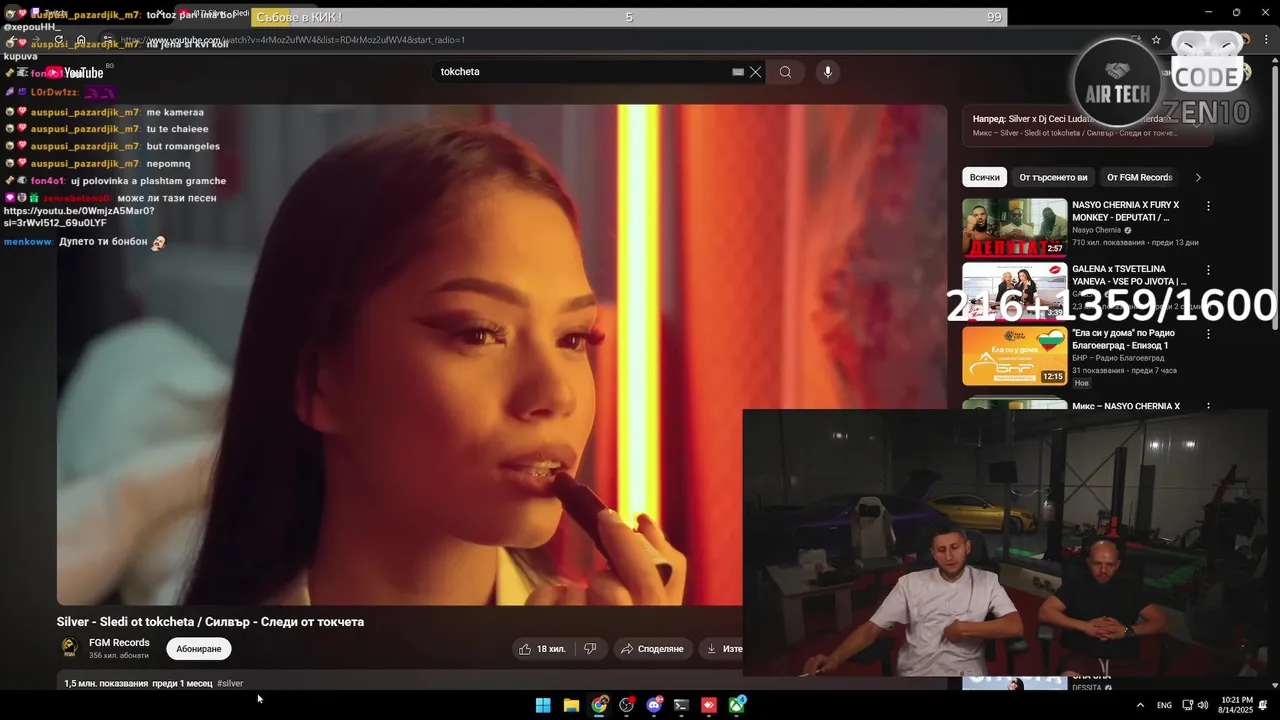Click the download button beside Споделяне

pos(722,649)
